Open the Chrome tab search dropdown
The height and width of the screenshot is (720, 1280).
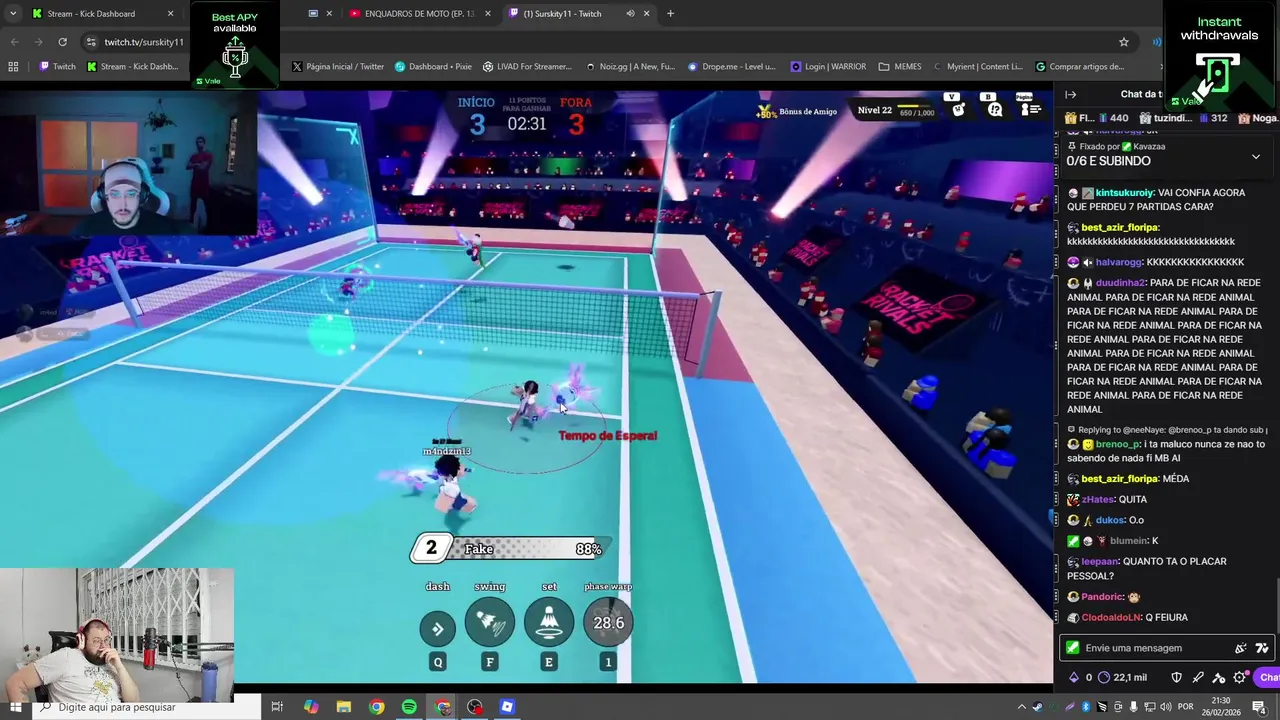tap(11, 13)
